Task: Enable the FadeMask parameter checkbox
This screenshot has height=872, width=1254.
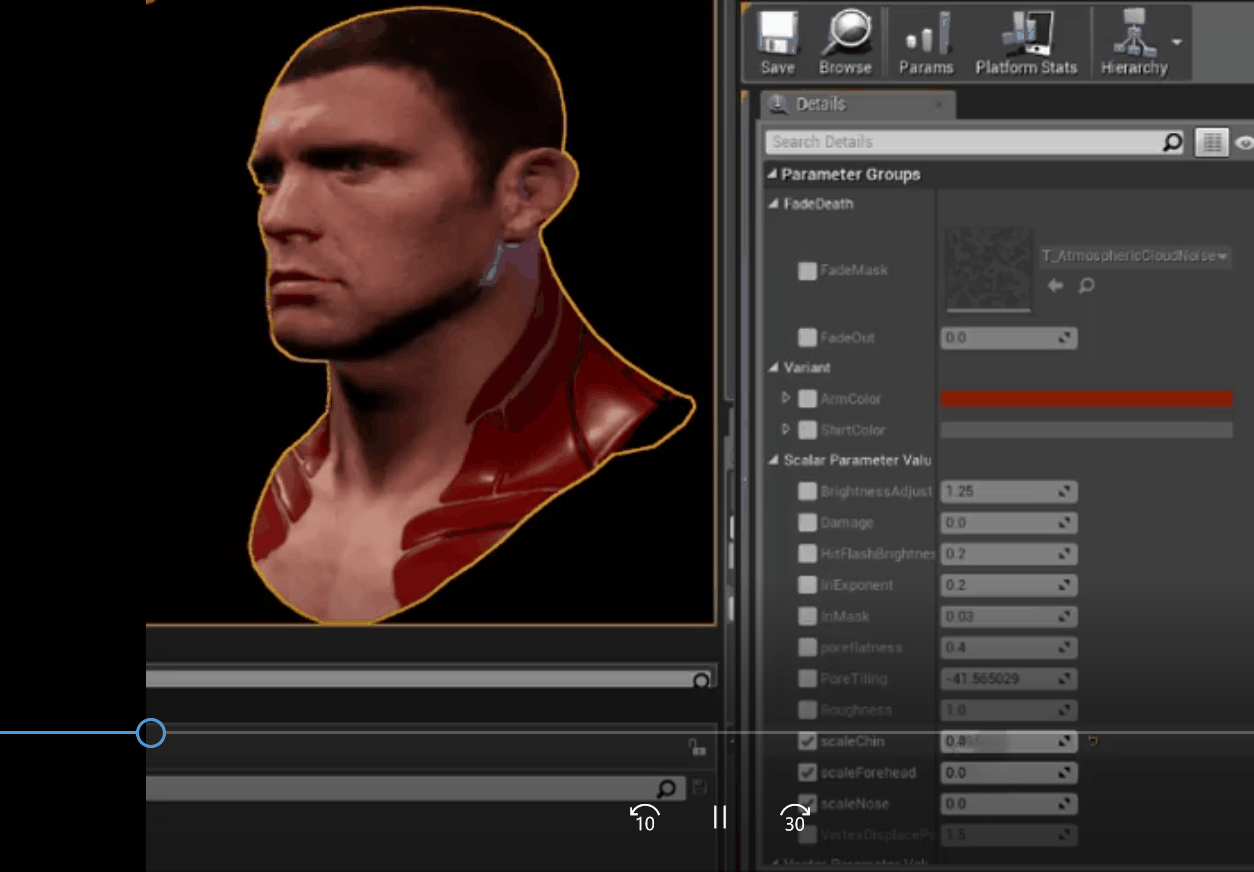Action: click(x=807, y=270)
